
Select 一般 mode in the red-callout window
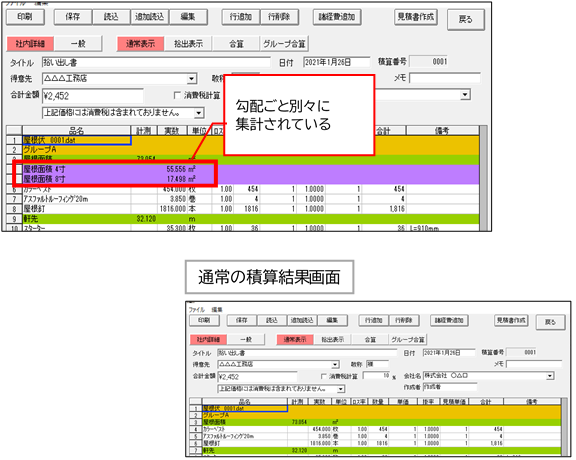tap(78, 44)
